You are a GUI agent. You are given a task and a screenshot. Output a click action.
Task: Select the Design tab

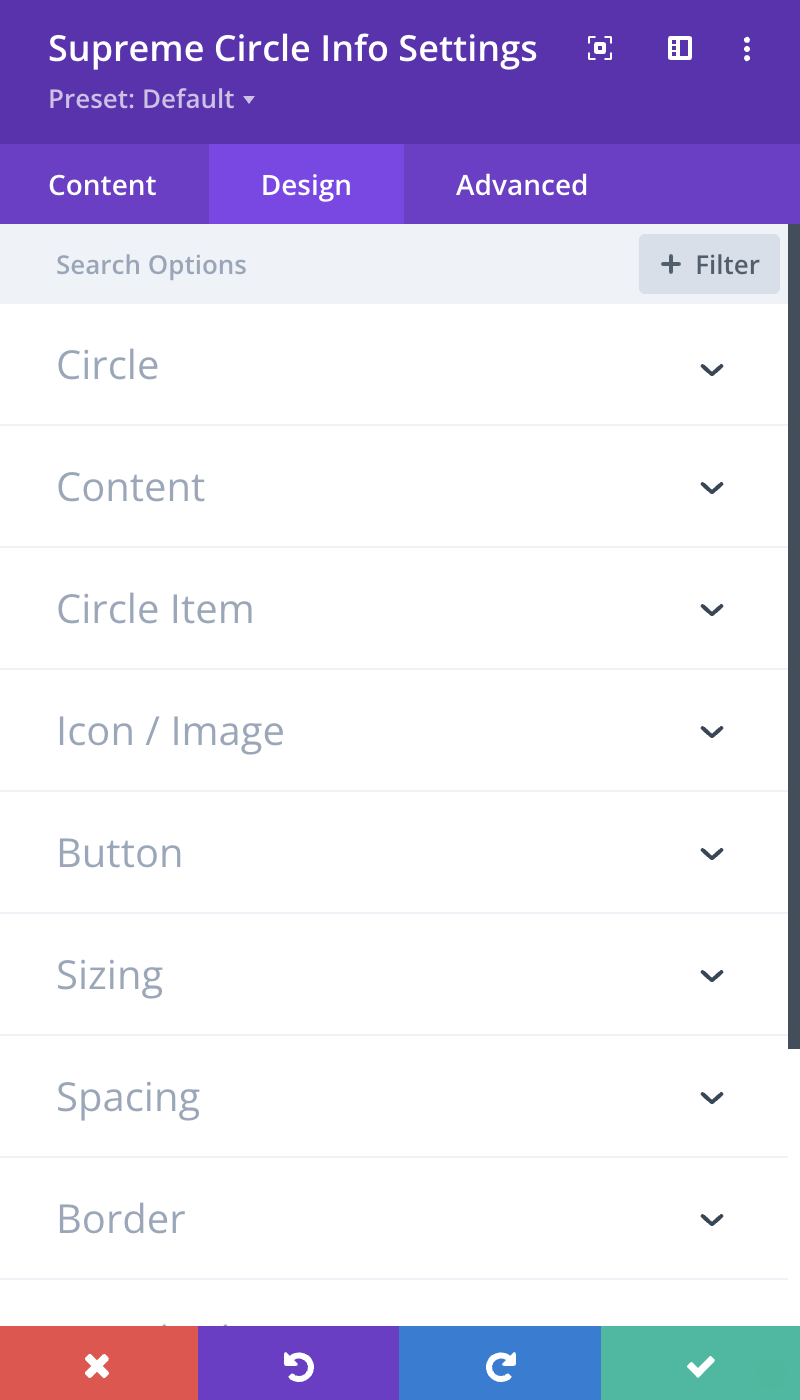tap(306, 185)
